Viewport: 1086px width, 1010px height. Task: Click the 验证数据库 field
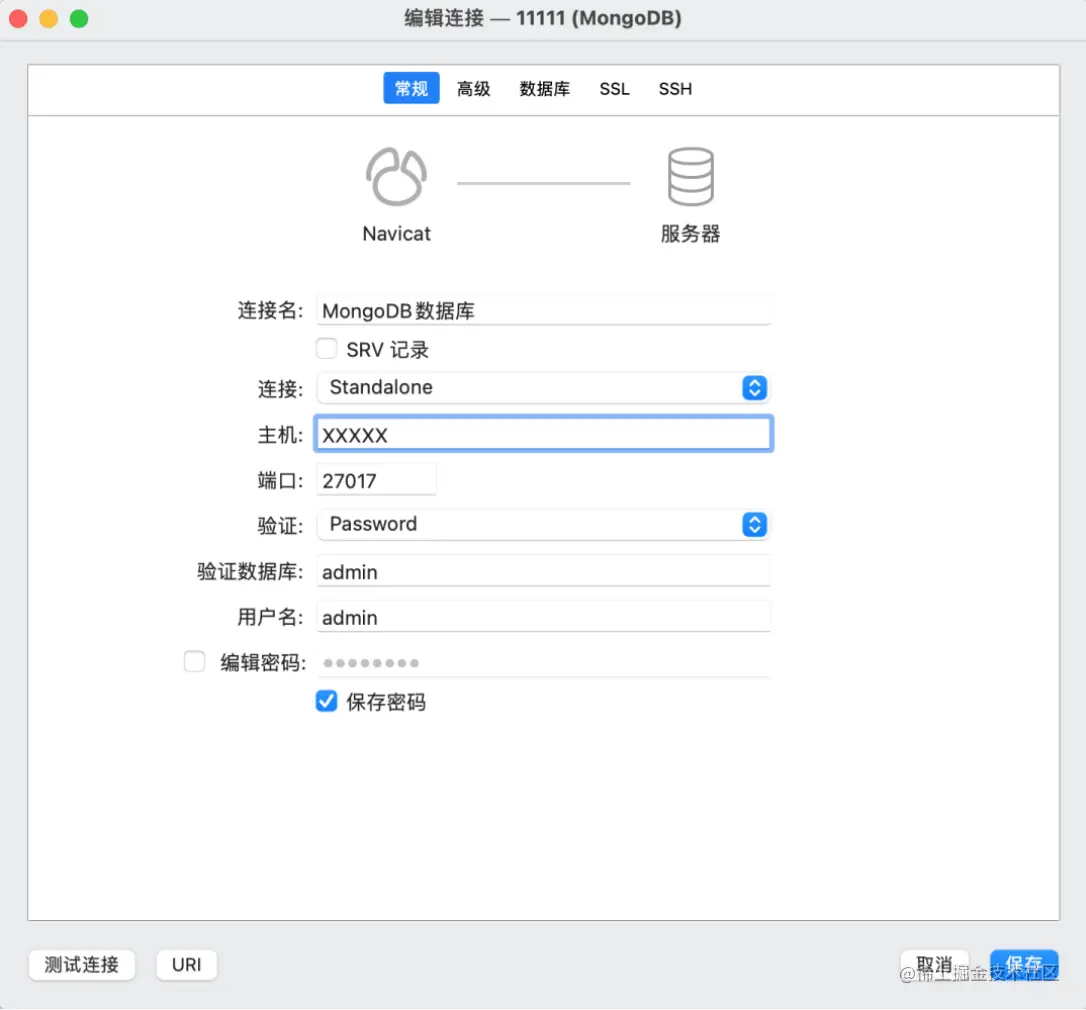[543, 572]
